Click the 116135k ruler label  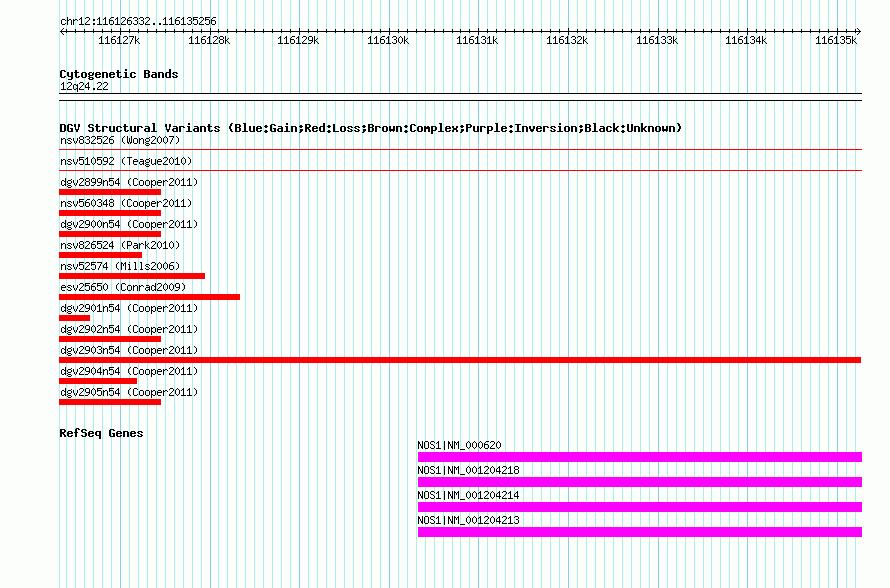click(x=836, y=40)
